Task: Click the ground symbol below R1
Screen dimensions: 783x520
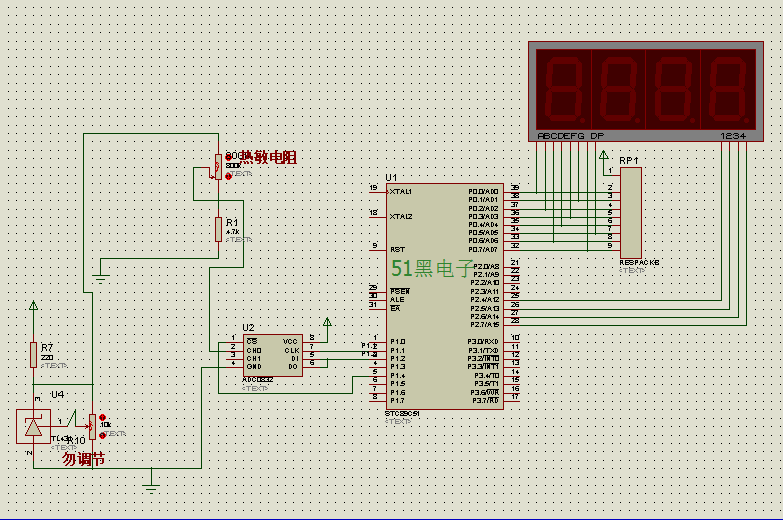Action: pos(100,279)
